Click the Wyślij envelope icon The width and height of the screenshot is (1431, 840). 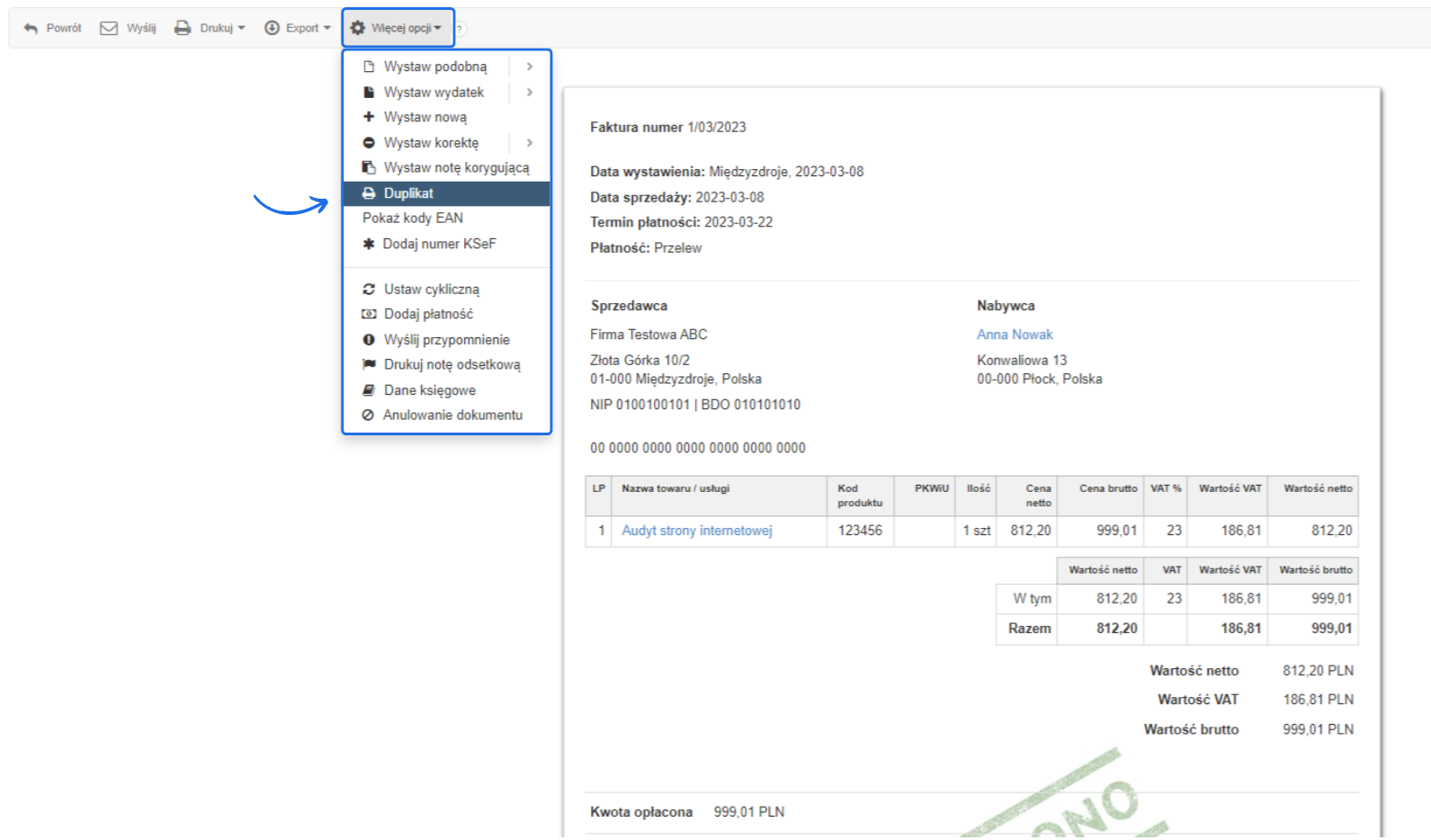[x=109, y=28]
